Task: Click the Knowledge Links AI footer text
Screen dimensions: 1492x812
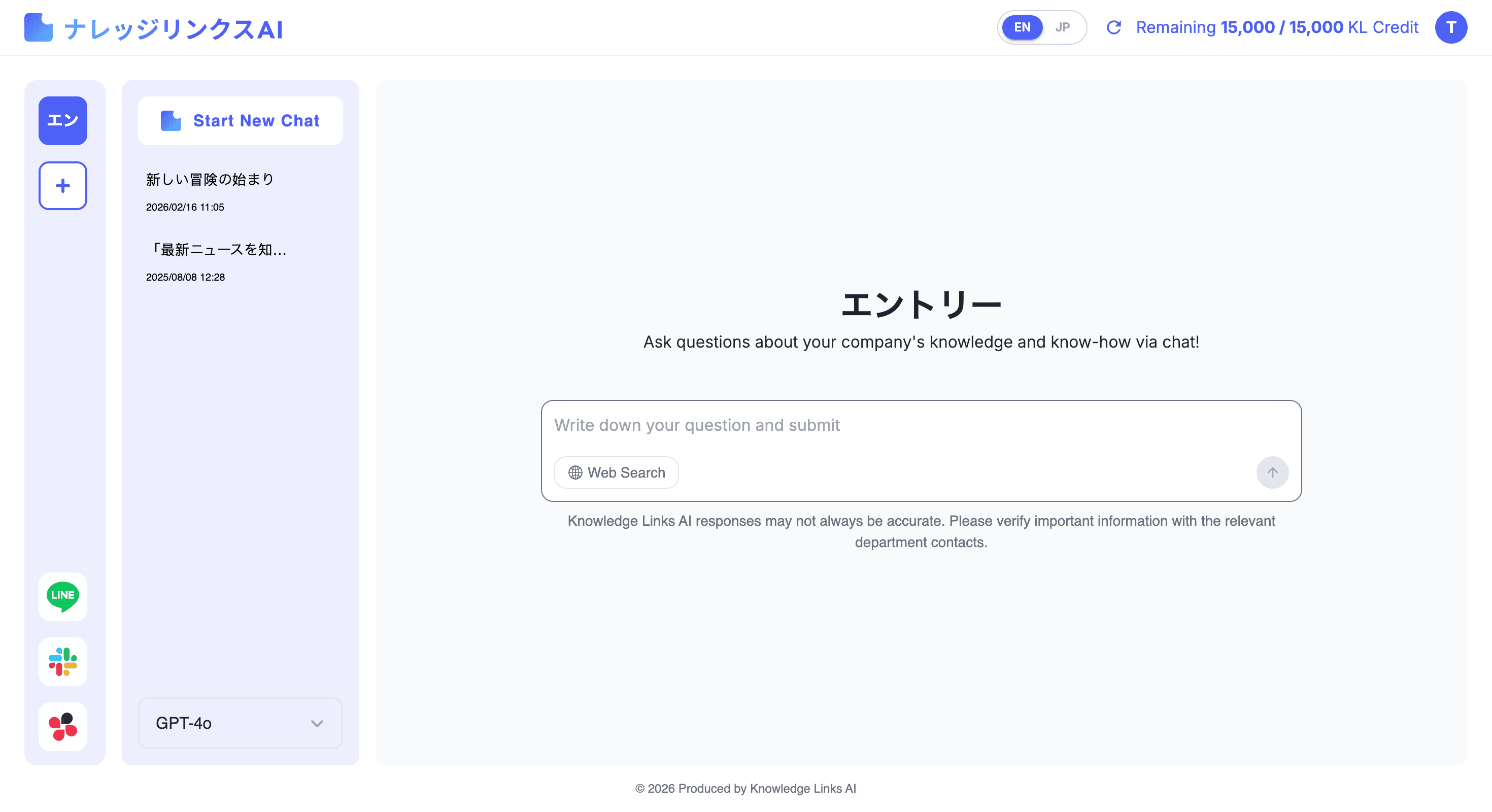Action: pyautogui.click(x=745, y=788)
